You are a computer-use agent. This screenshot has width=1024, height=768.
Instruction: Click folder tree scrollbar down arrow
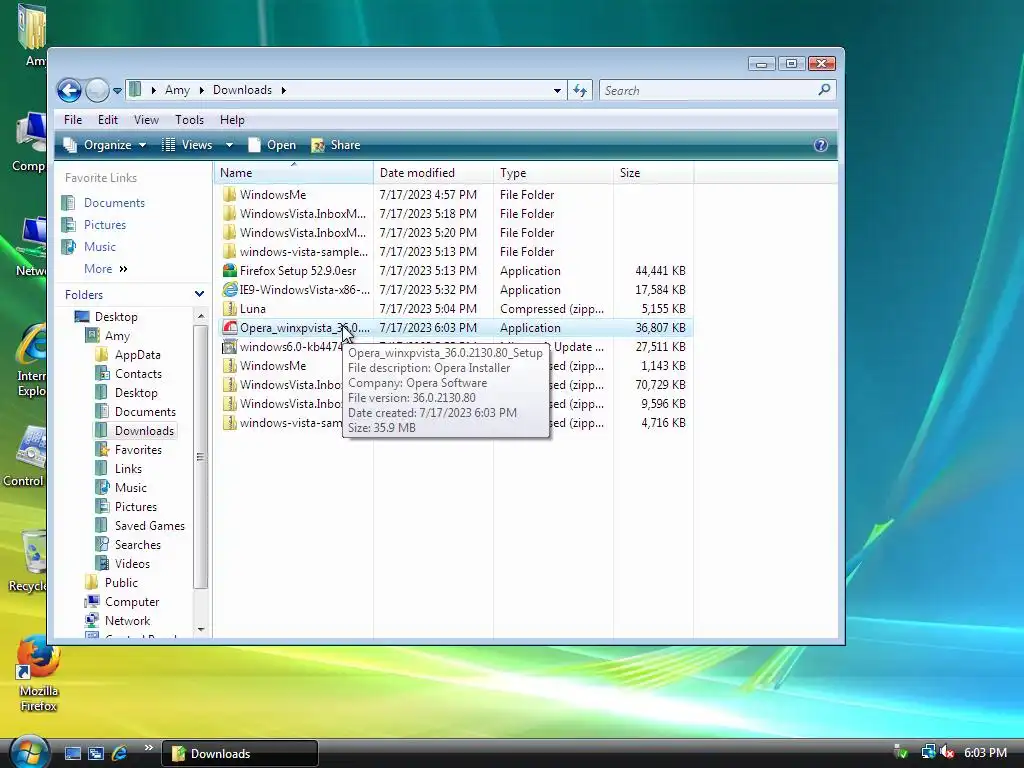tap(201, 630)
